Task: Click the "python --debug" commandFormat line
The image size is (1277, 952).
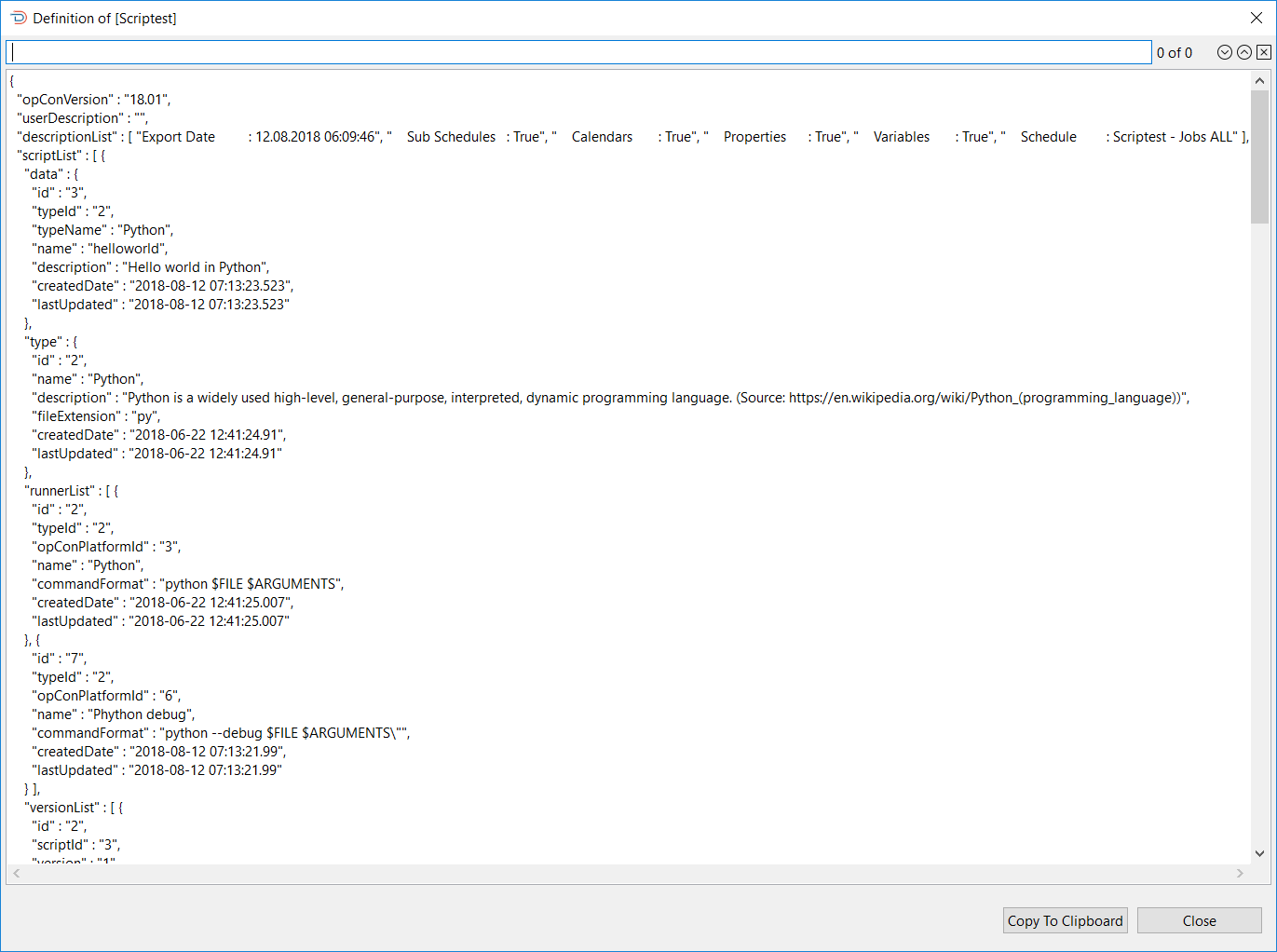Action: coord(221,733)
